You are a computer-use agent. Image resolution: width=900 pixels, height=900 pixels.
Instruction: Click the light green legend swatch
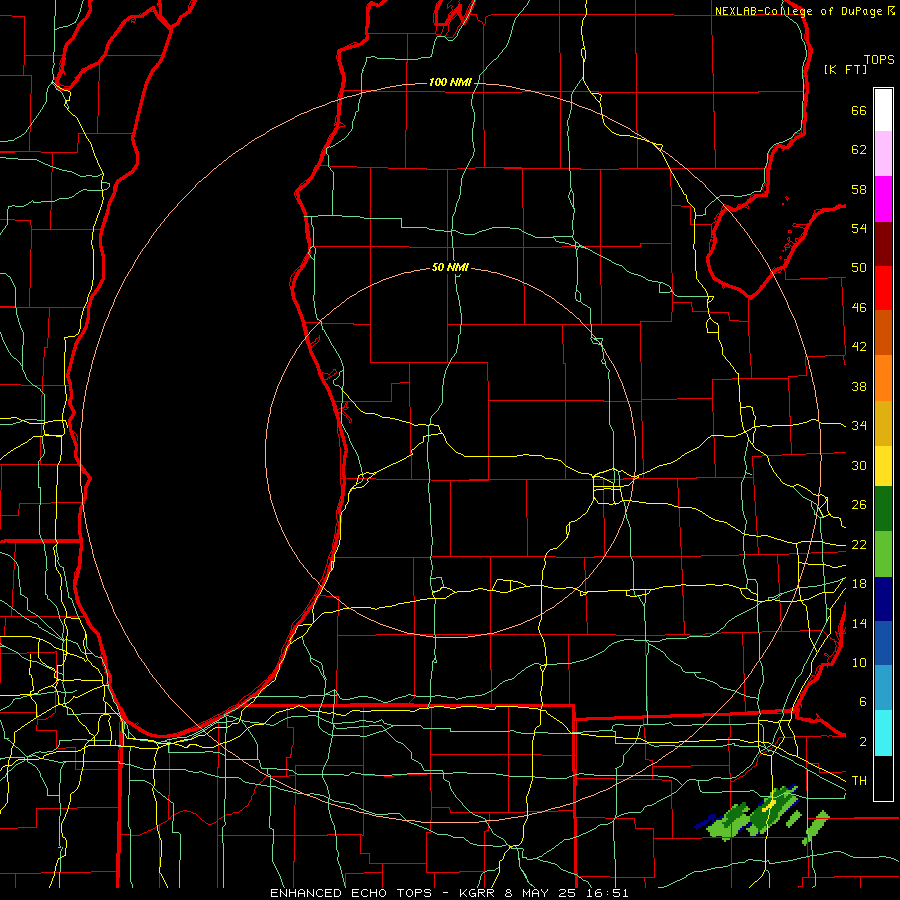point(883,554)
